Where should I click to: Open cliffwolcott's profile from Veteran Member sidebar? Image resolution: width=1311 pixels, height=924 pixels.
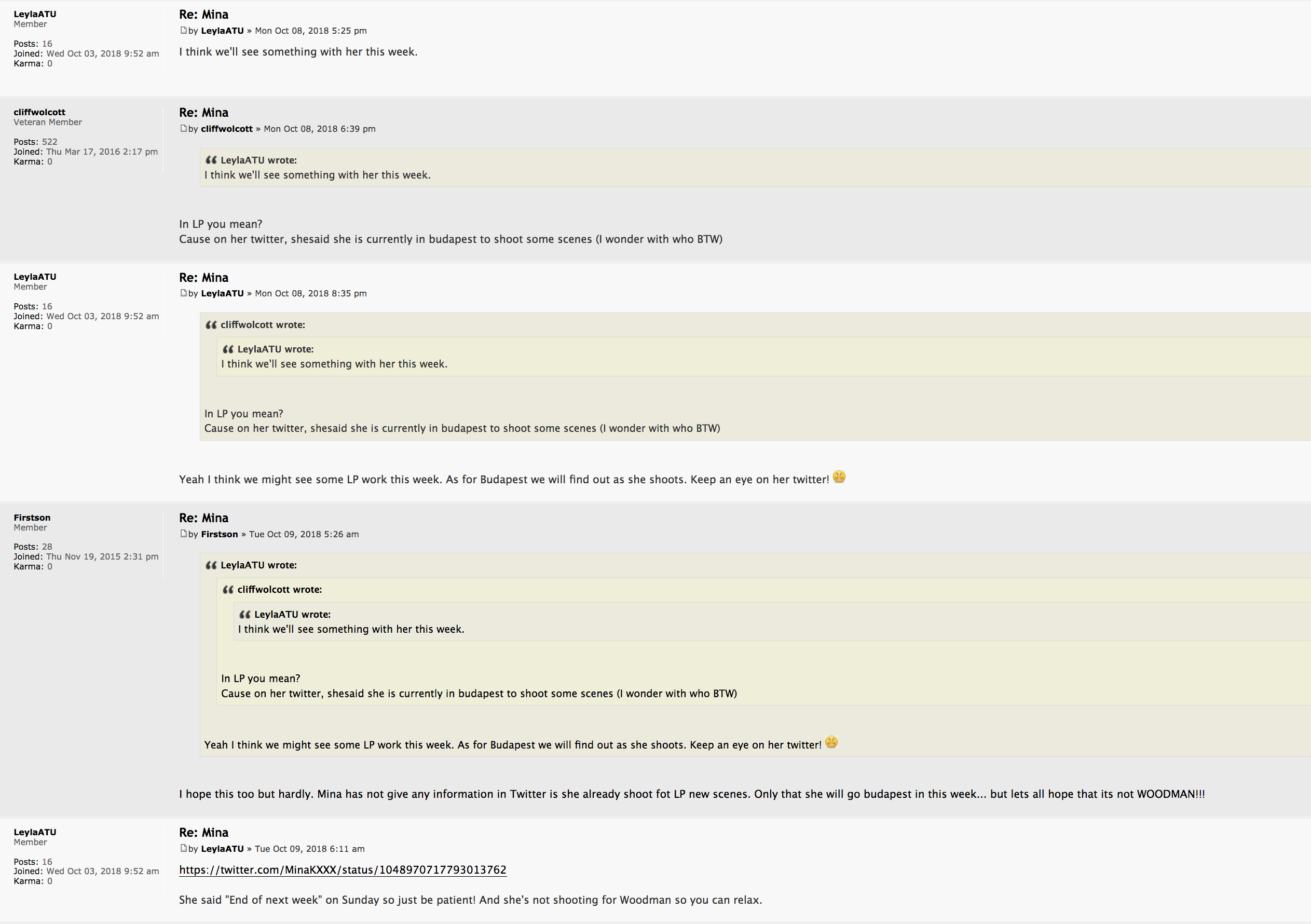[39, 112]
